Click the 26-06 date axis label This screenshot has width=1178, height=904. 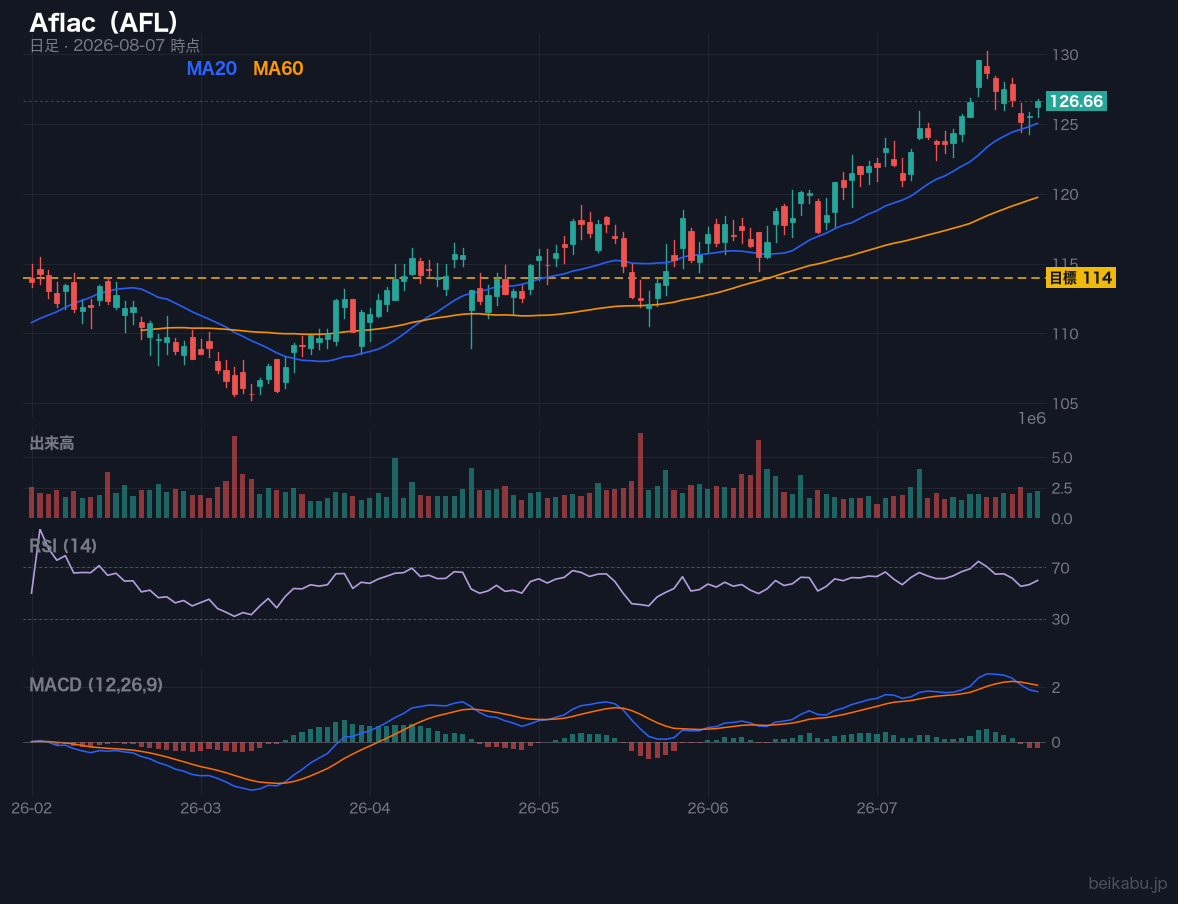[x=708, y=809]
